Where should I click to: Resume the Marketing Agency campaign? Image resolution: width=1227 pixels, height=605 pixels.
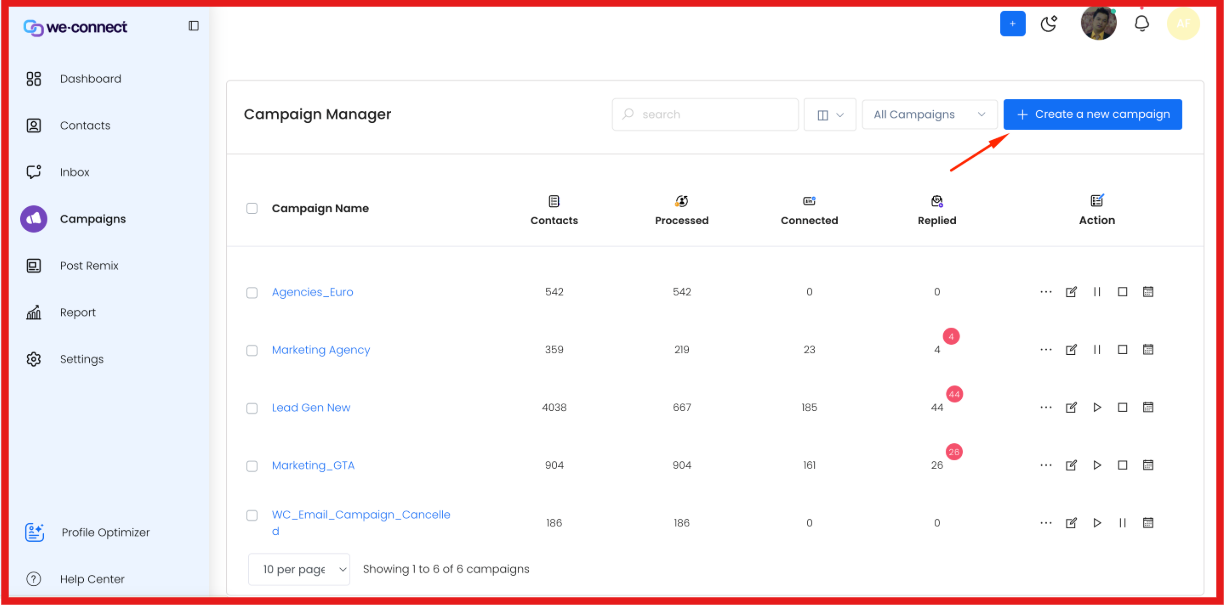[1097, 349]
